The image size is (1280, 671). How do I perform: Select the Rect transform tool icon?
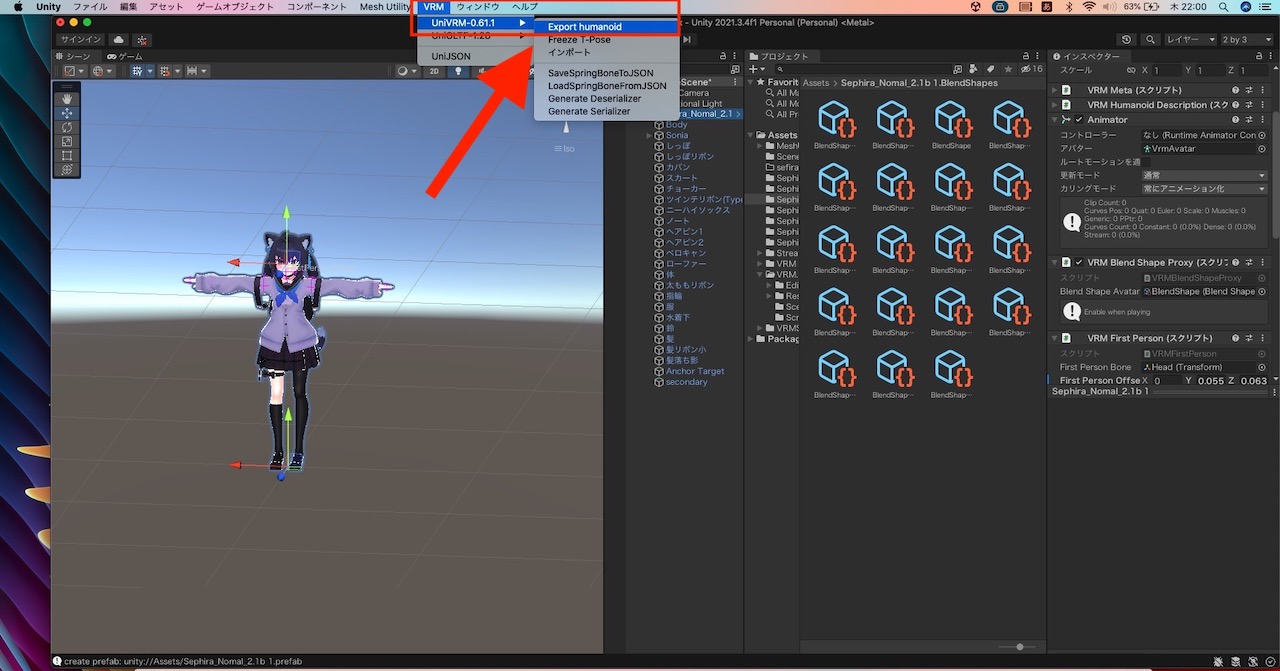pyautogui.click(x=67, y=155)
